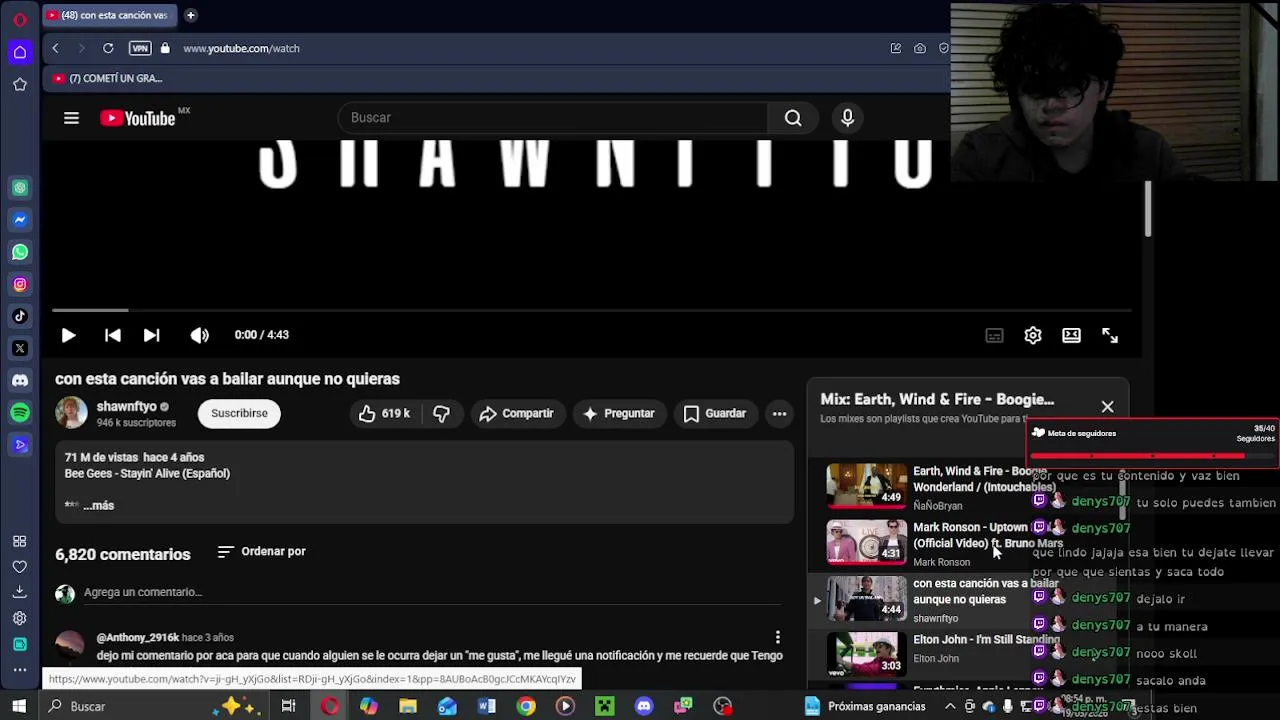This screenshot has height=720, width=1280.
Task: Save video with Guardar button
Action: [715, 413]
